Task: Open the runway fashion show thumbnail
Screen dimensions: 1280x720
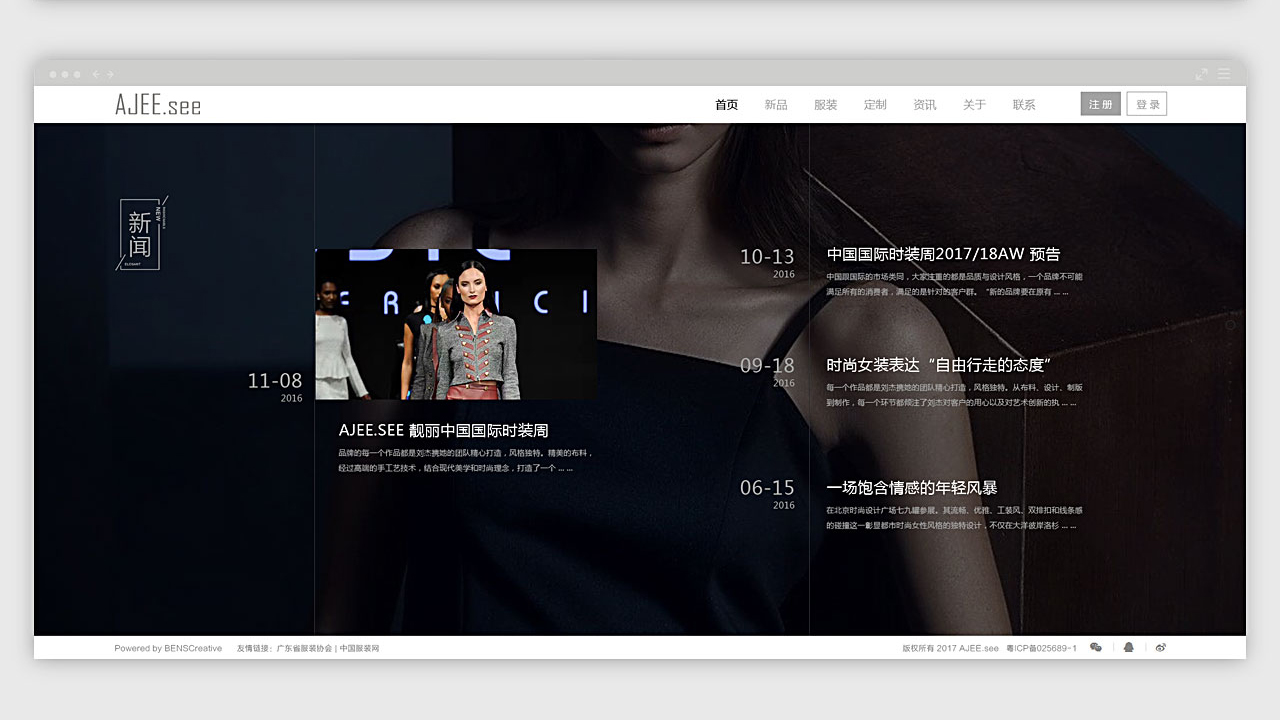Action: (x=456, y=324)
